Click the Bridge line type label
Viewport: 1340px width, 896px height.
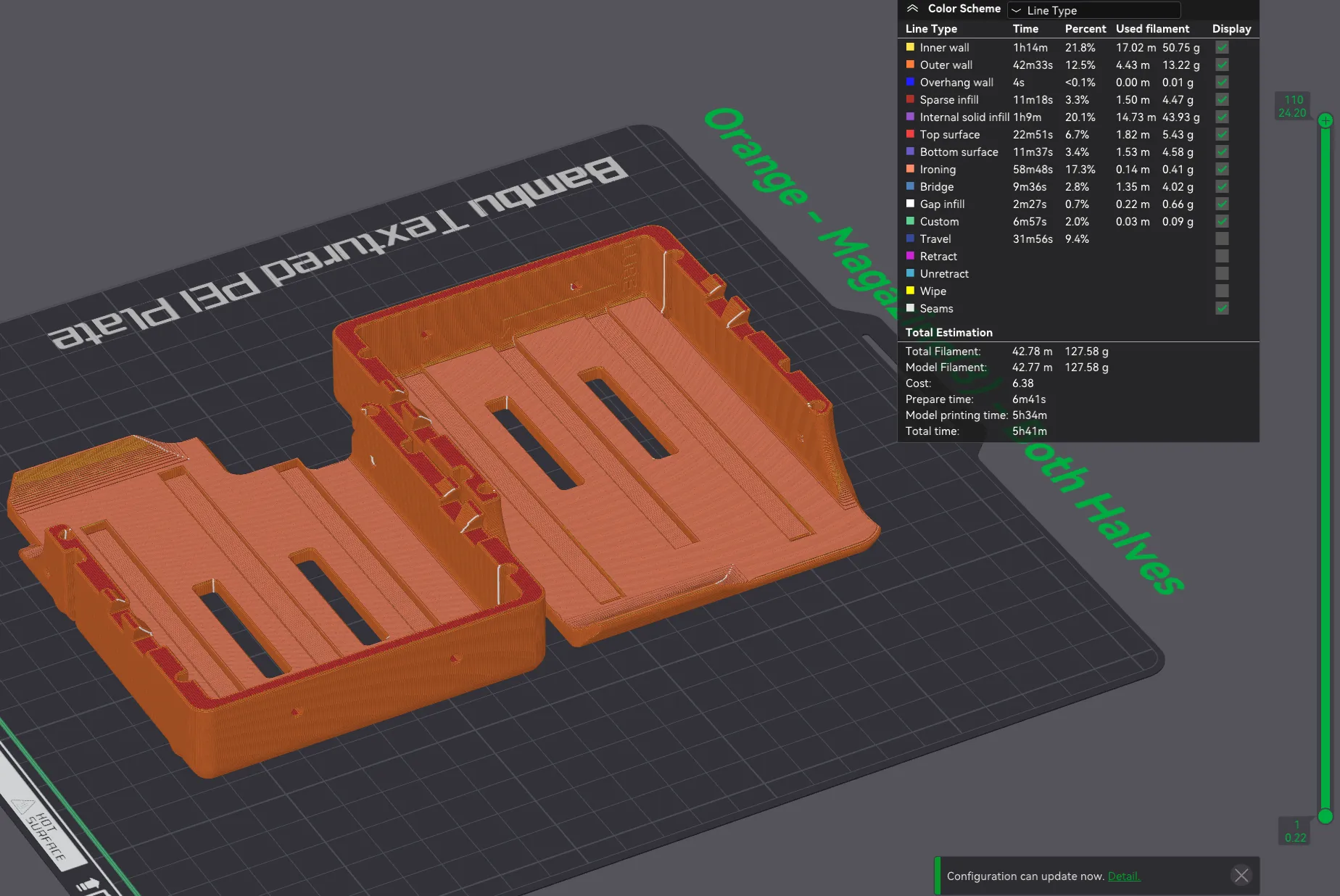pyautogui.click(x=936, y=187)
